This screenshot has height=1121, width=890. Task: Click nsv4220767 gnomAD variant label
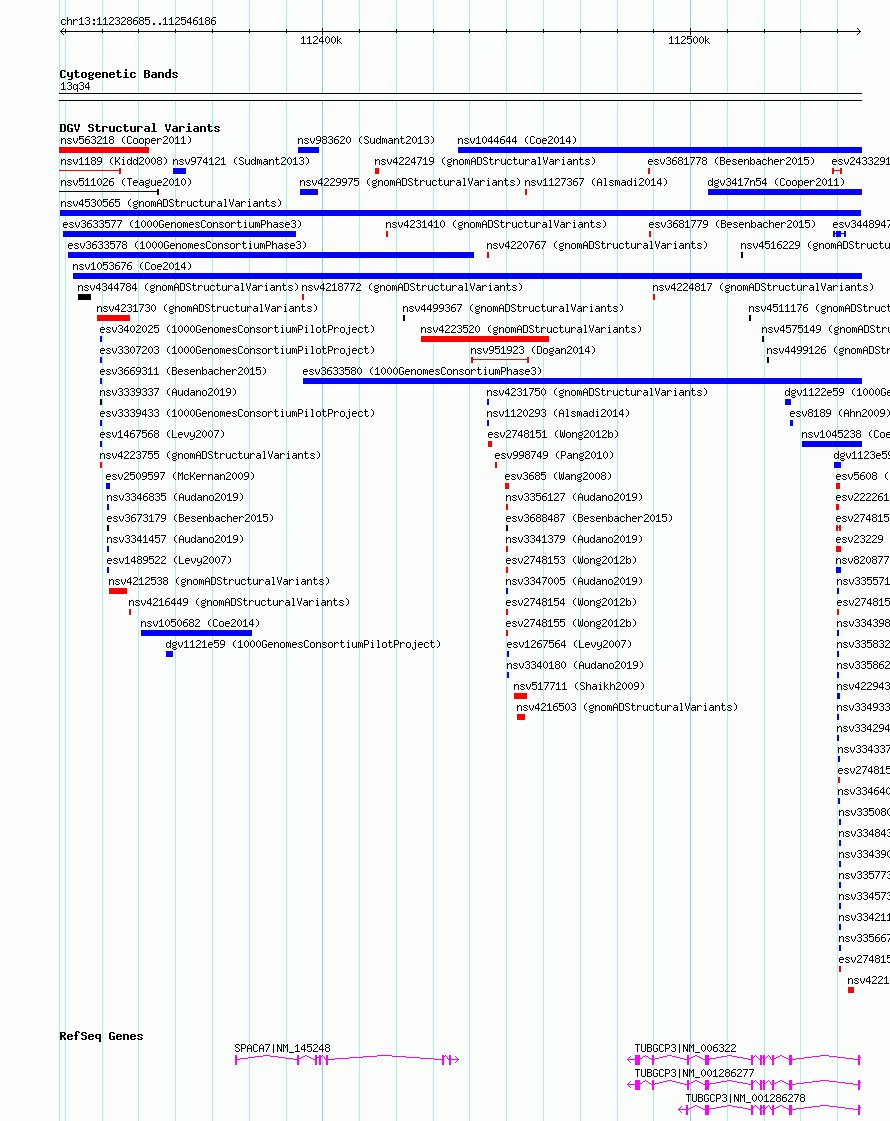(597, 245)
